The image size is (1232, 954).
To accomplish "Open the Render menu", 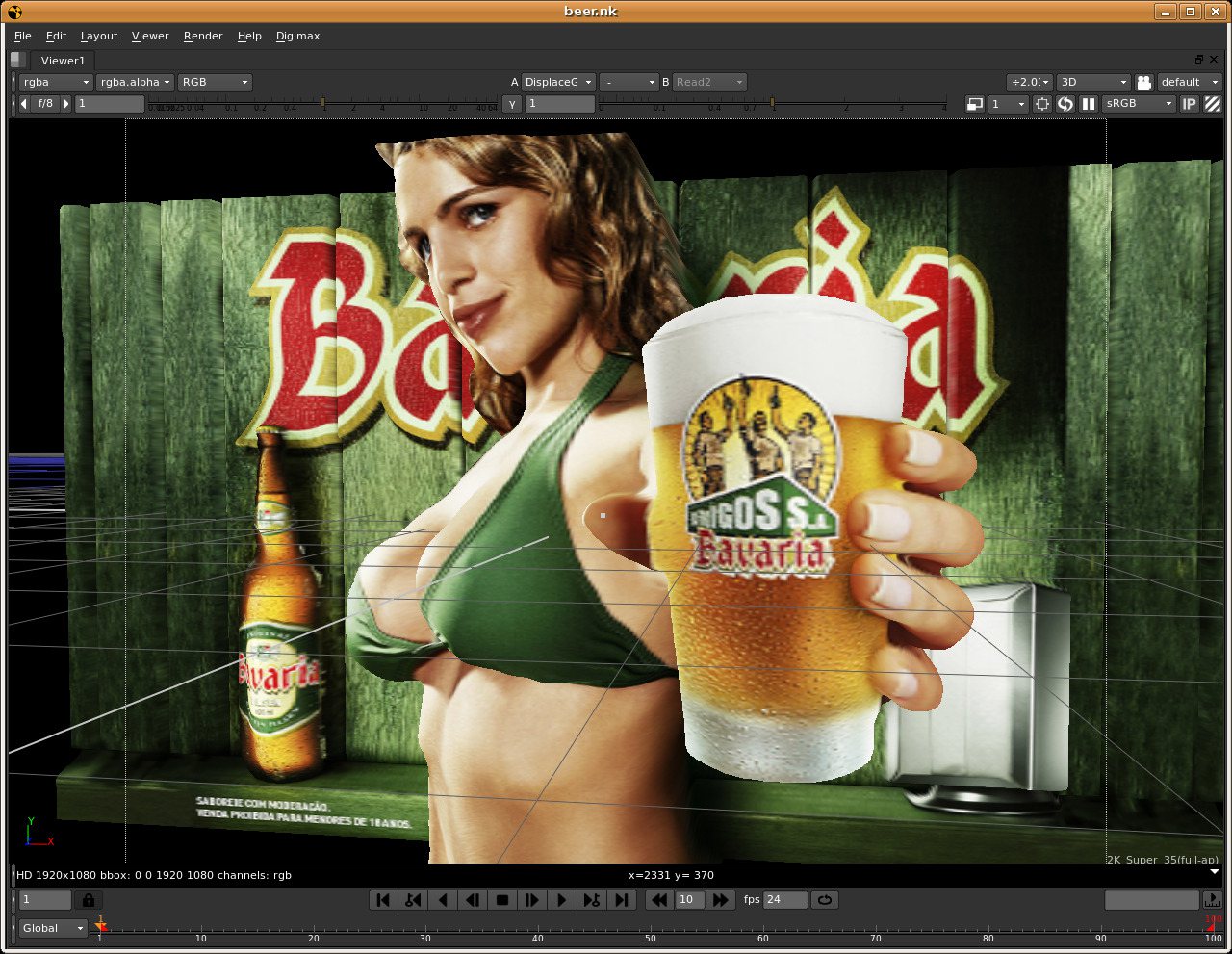I will [203, 36].
